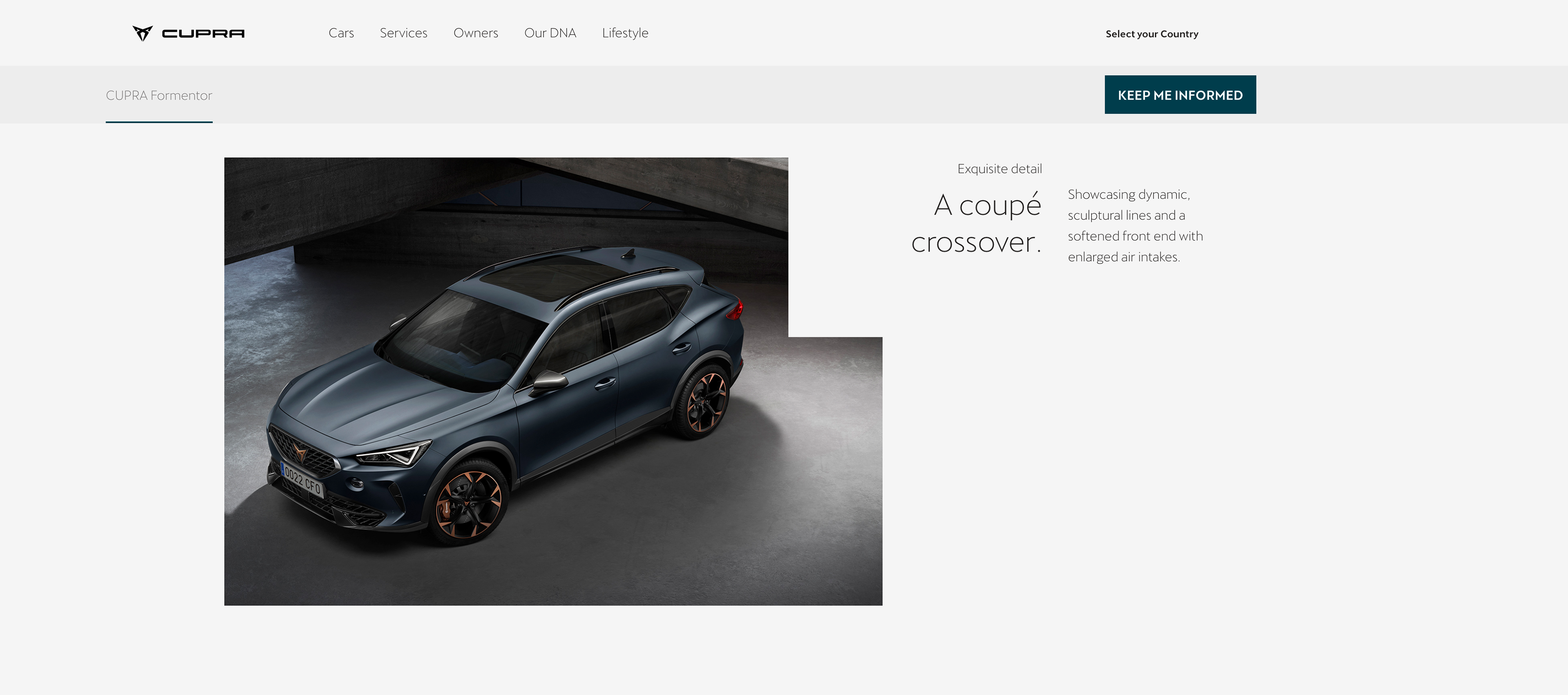This screenshot has height=695, width=1568.
Task: Click Select your Country
Action: (x=1151, y=34)
